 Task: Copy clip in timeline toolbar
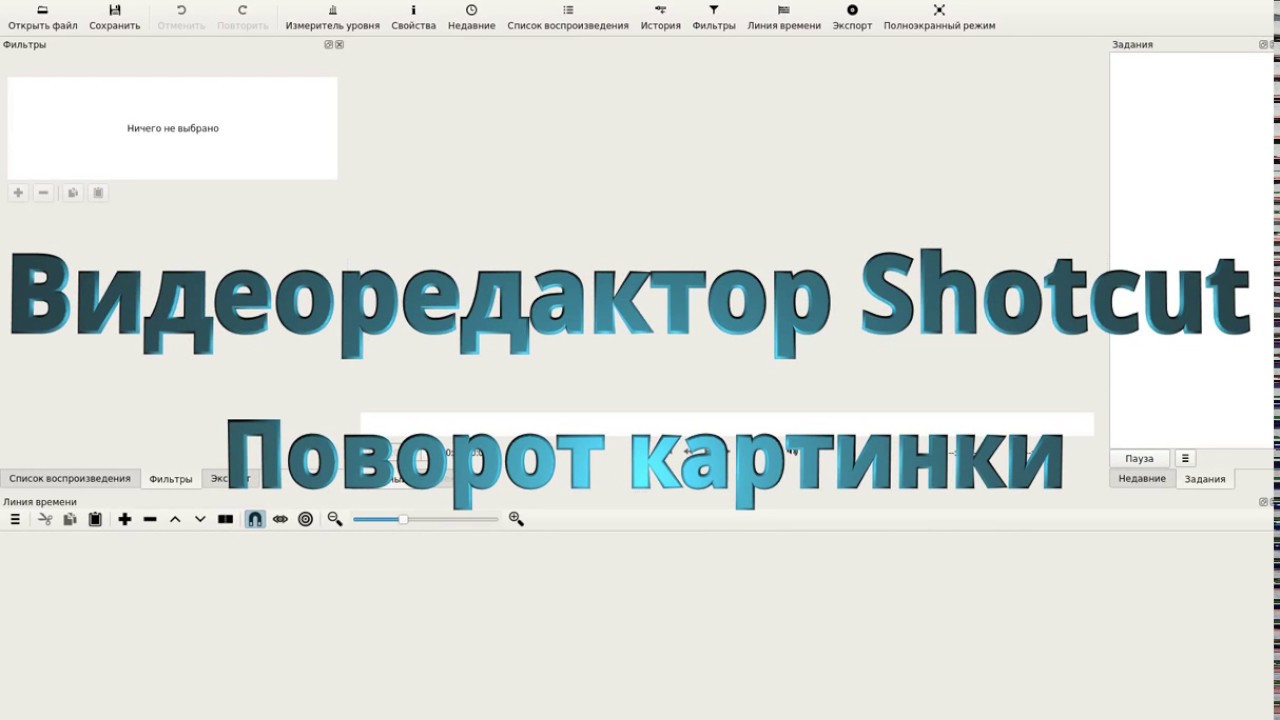click(70, 519)
